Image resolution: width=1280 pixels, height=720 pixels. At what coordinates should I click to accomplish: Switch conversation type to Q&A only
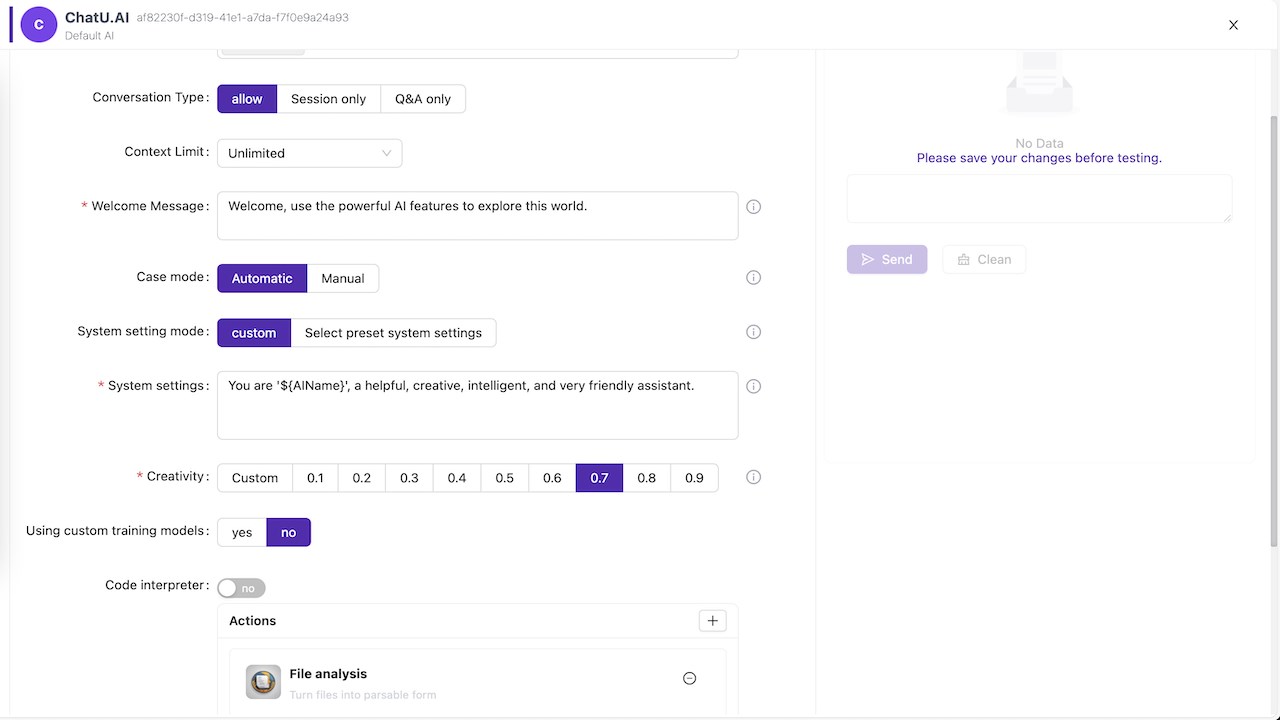423,99
